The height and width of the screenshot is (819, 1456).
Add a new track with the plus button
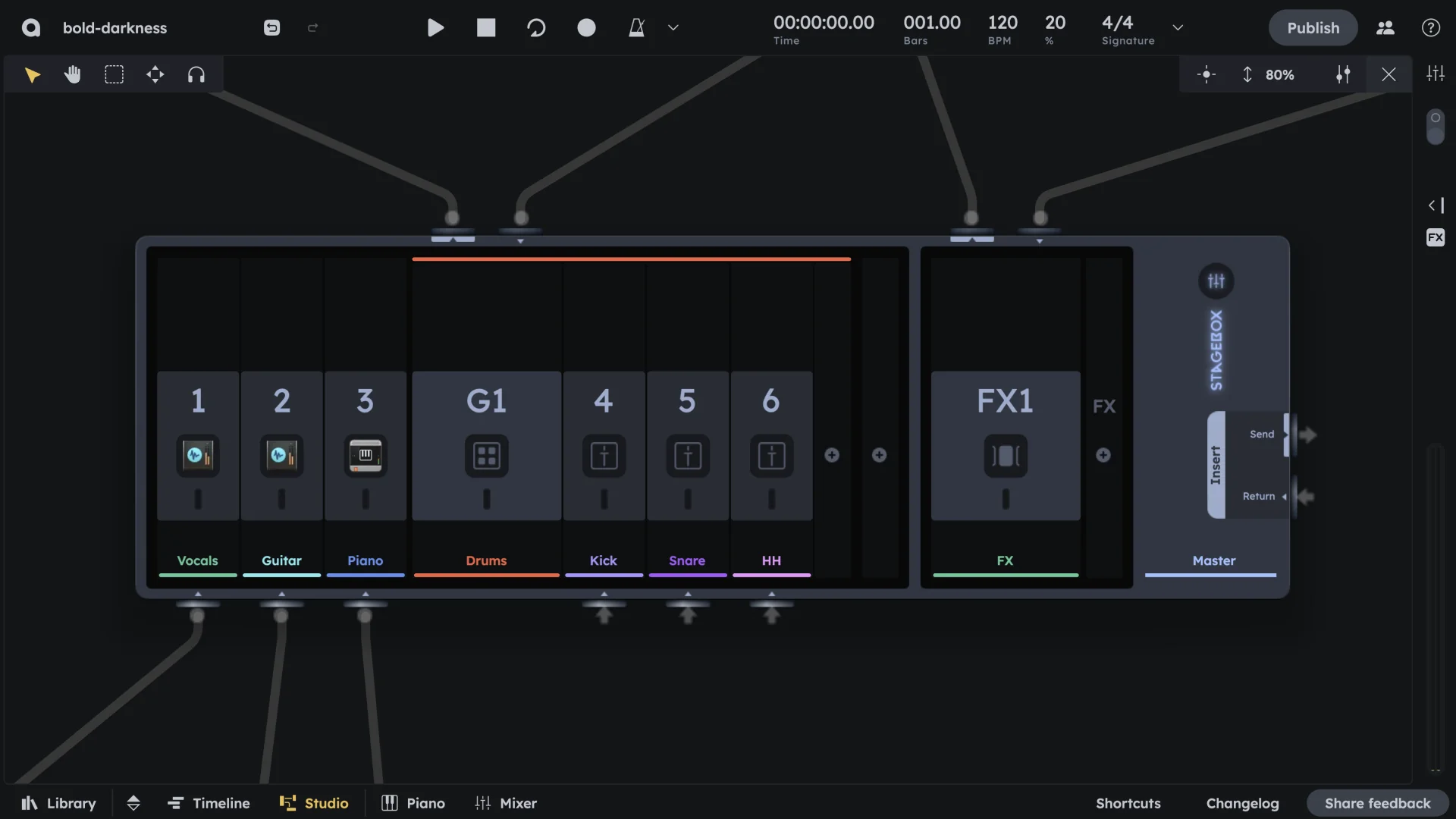pyautogui.click(x=831, y=455)
